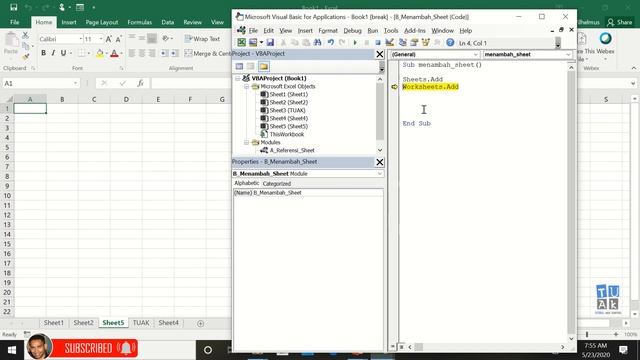Click View Object icon in Project panel
This screenshot has width=640, height=360.
point(251,66)
